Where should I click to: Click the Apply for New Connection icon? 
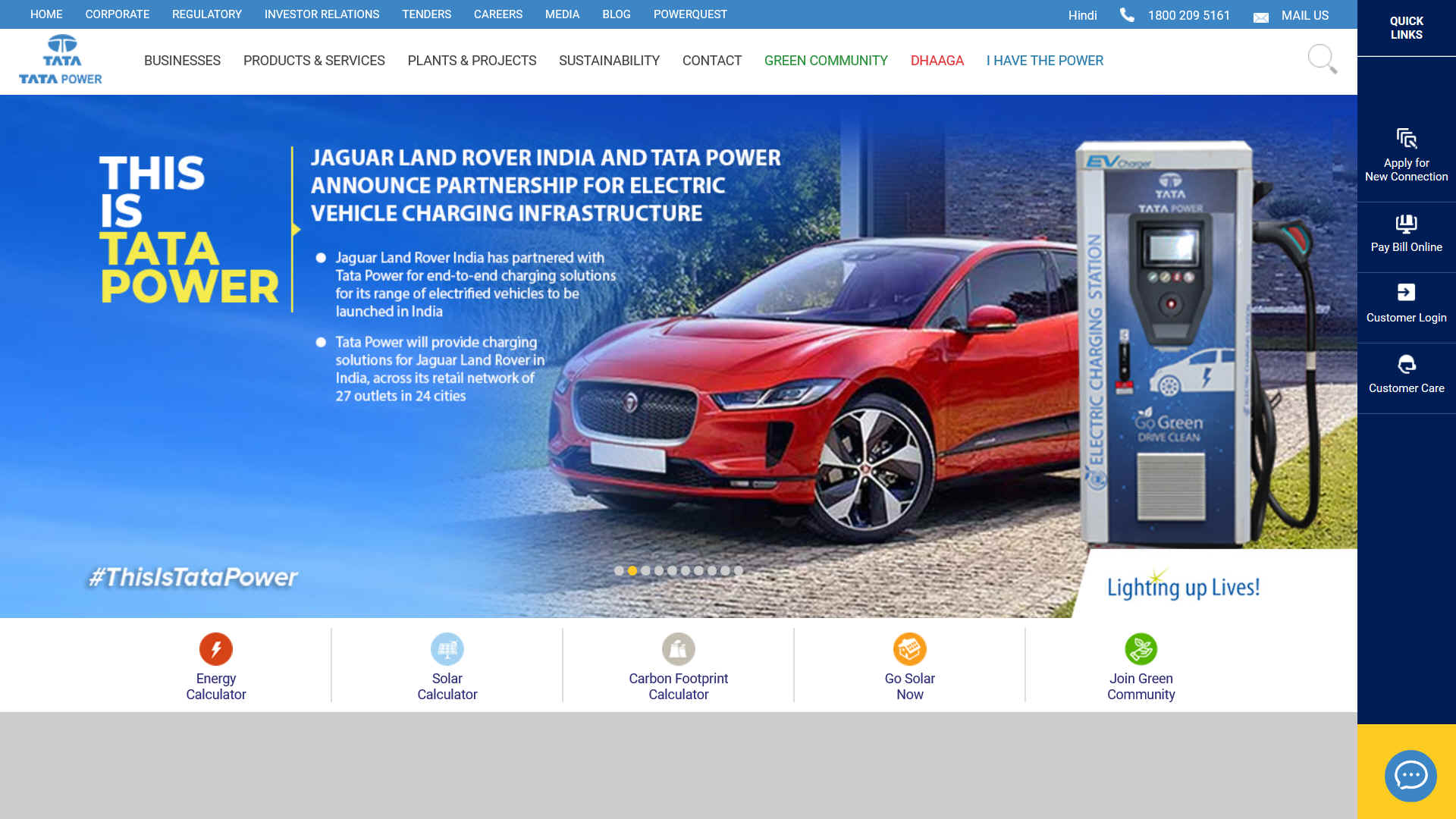(1406, 139)
